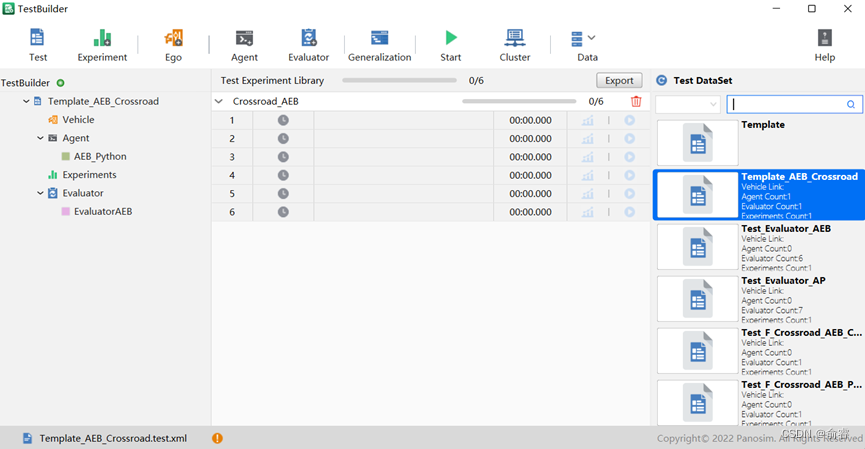
Task: Play experiment row 5
Action: click(x=629, y=194)
